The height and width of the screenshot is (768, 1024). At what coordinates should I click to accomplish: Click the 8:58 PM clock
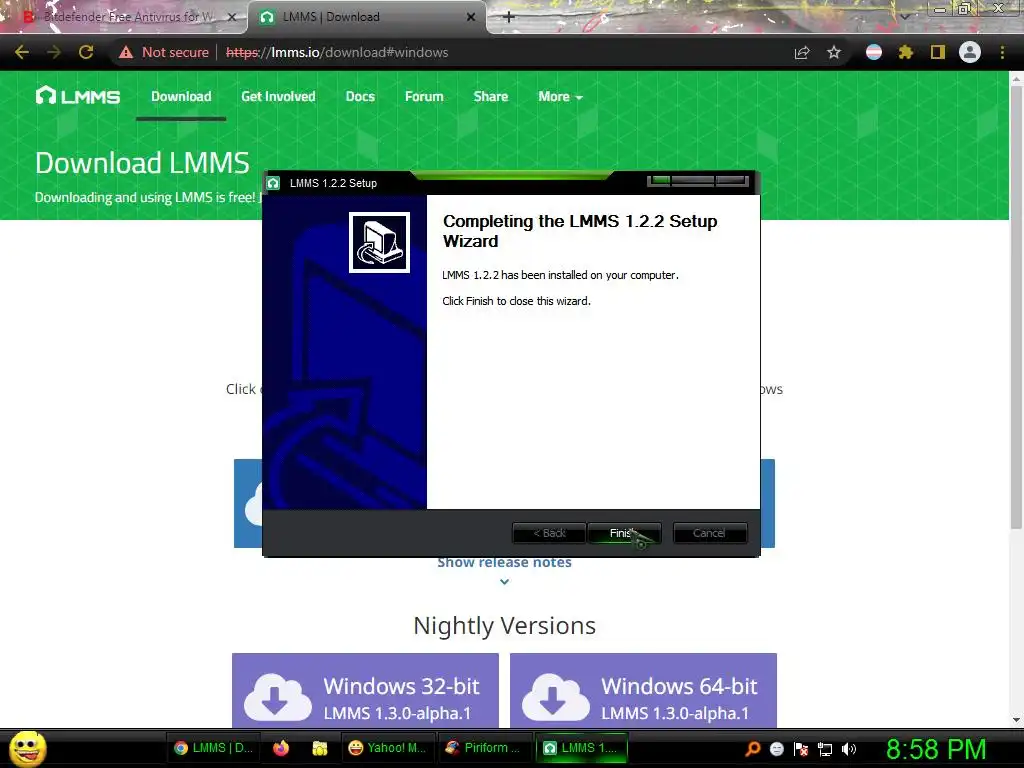[936, 749]
